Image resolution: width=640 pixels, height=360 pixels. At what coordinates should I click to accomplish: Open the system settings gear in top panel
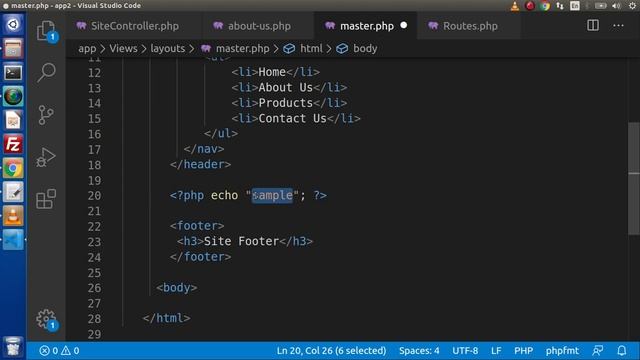pos(632,6)
